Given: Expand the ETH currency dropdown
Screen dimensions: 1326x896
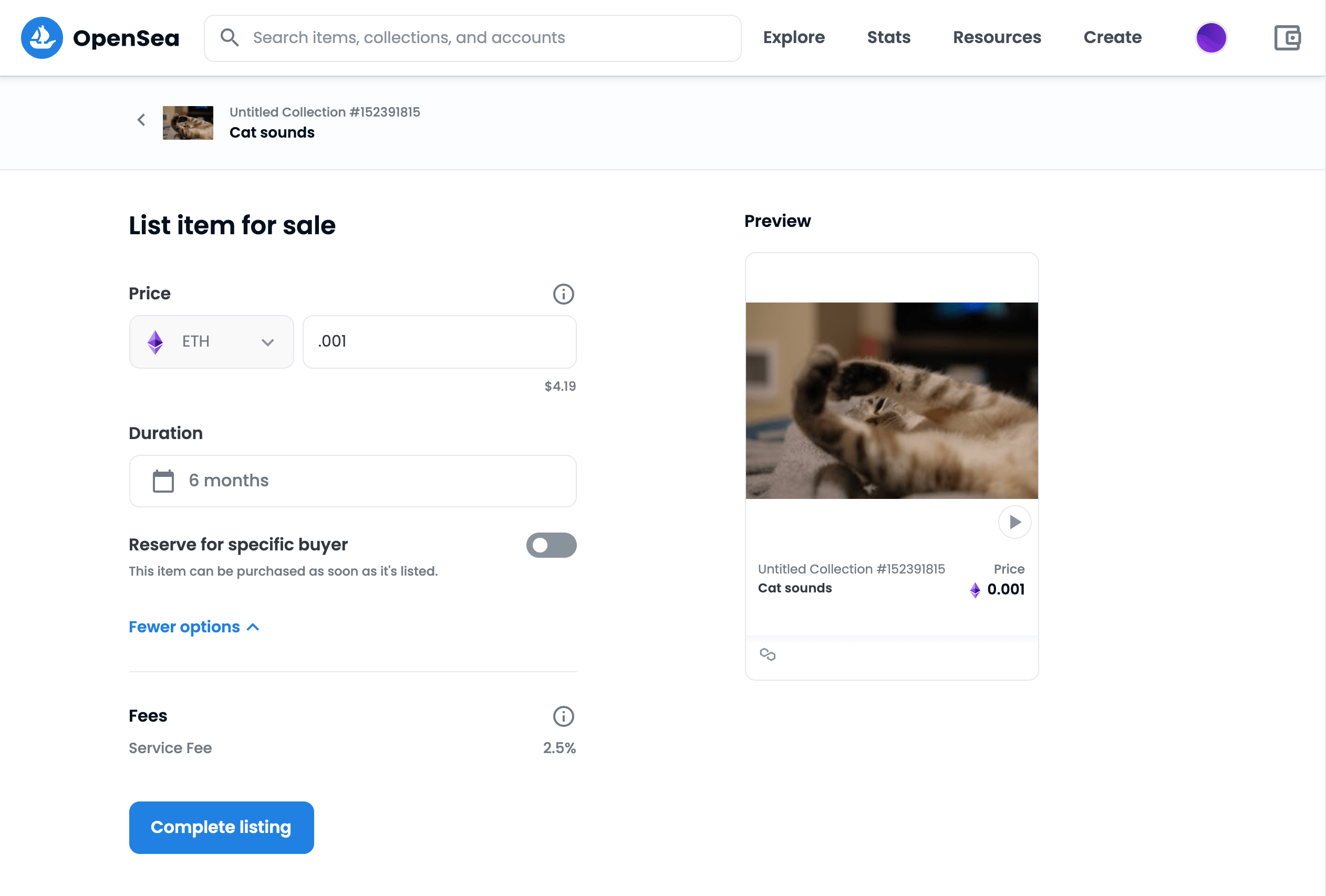Looking at the screenshot, I should 211,341.
